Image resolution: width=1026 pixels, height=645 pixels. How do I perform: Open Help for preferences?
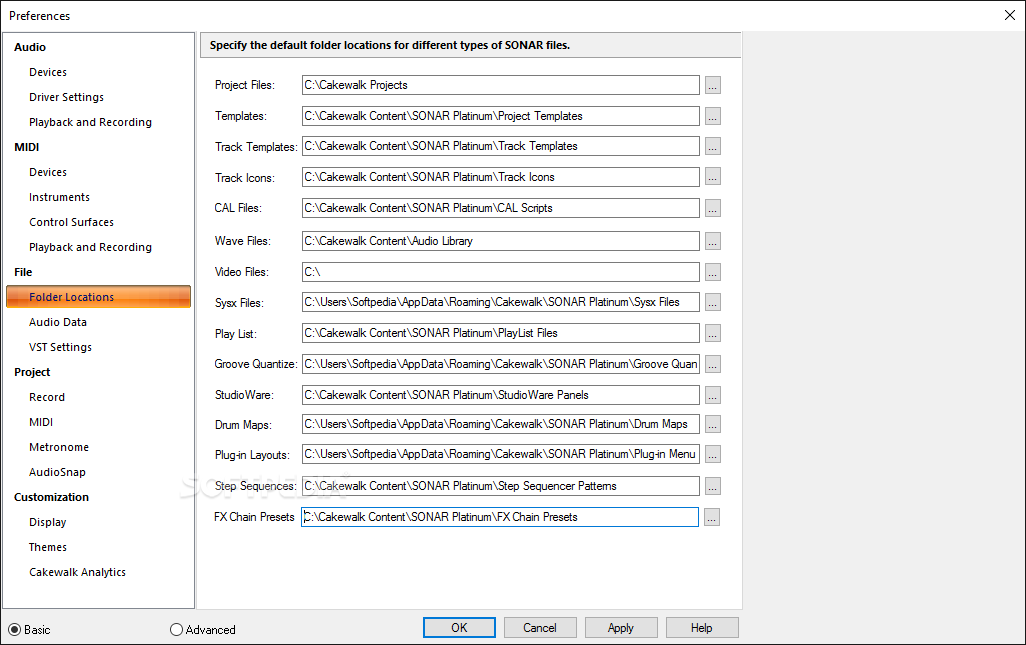[701, 627]
